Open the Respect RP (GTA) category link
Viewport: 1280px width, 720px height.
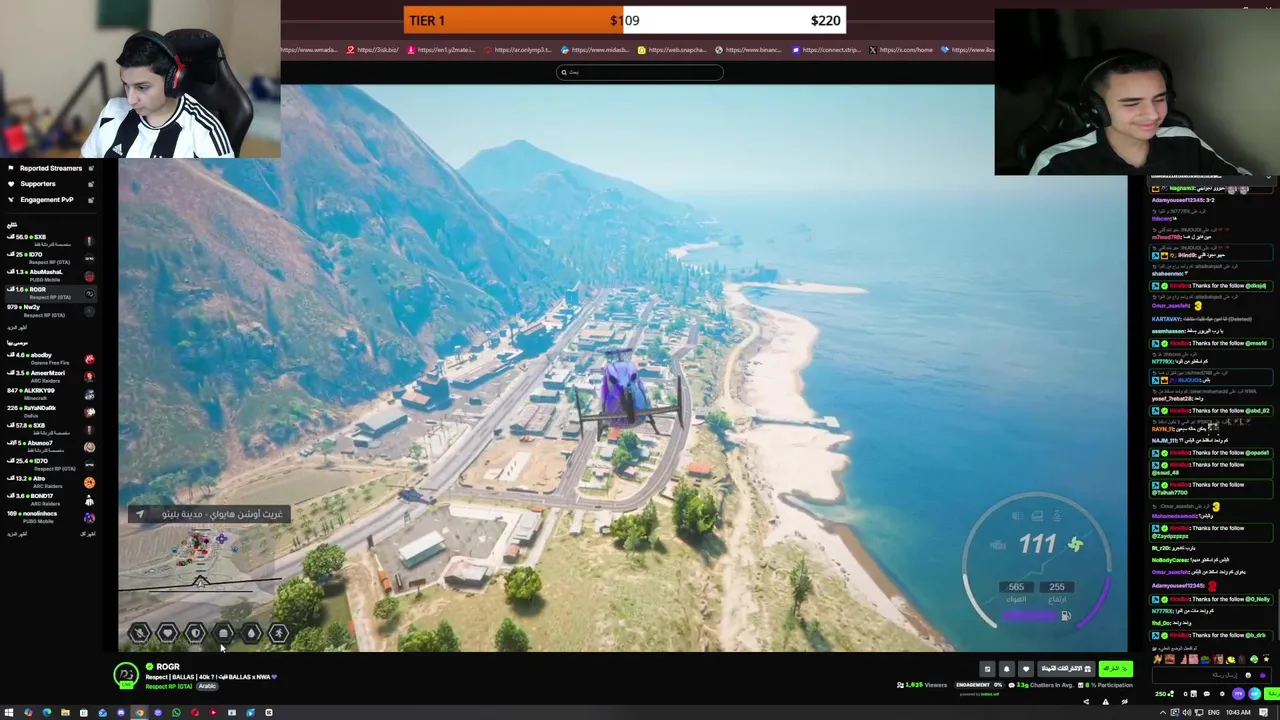pos(169,686)
